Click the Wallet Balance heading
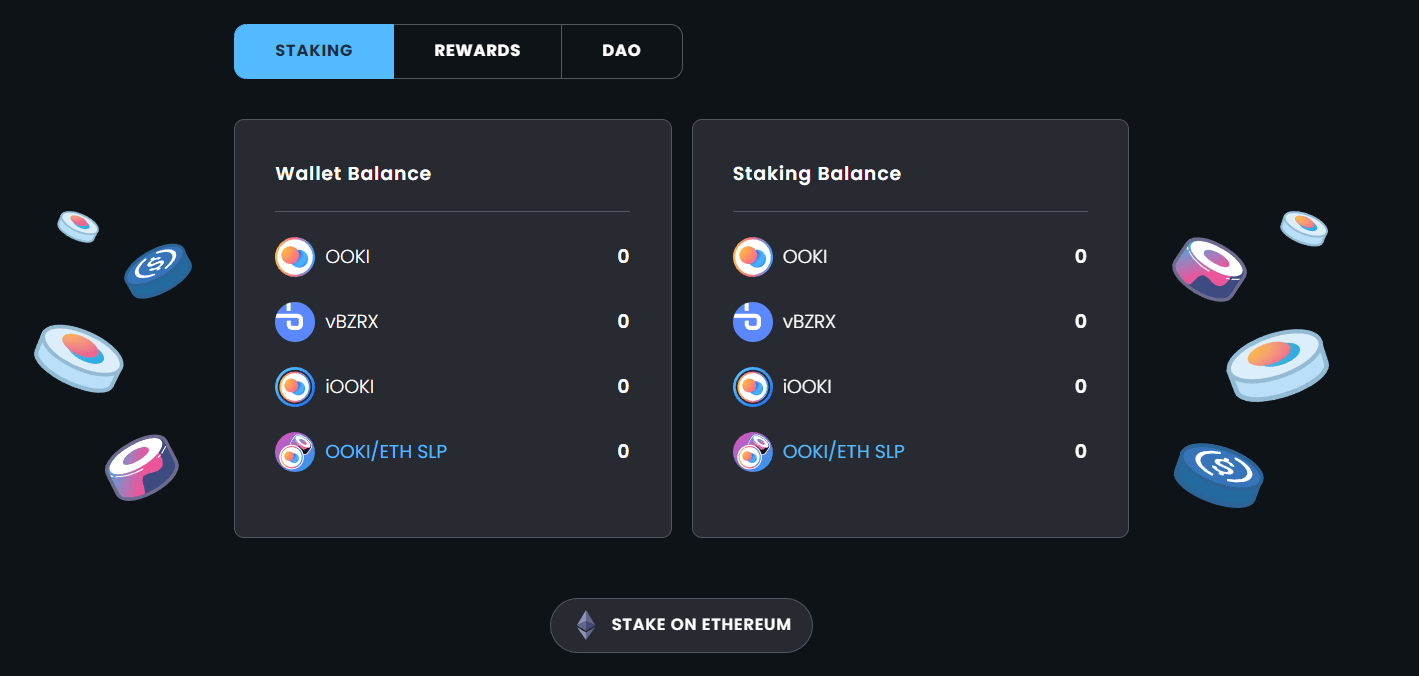 353,174
